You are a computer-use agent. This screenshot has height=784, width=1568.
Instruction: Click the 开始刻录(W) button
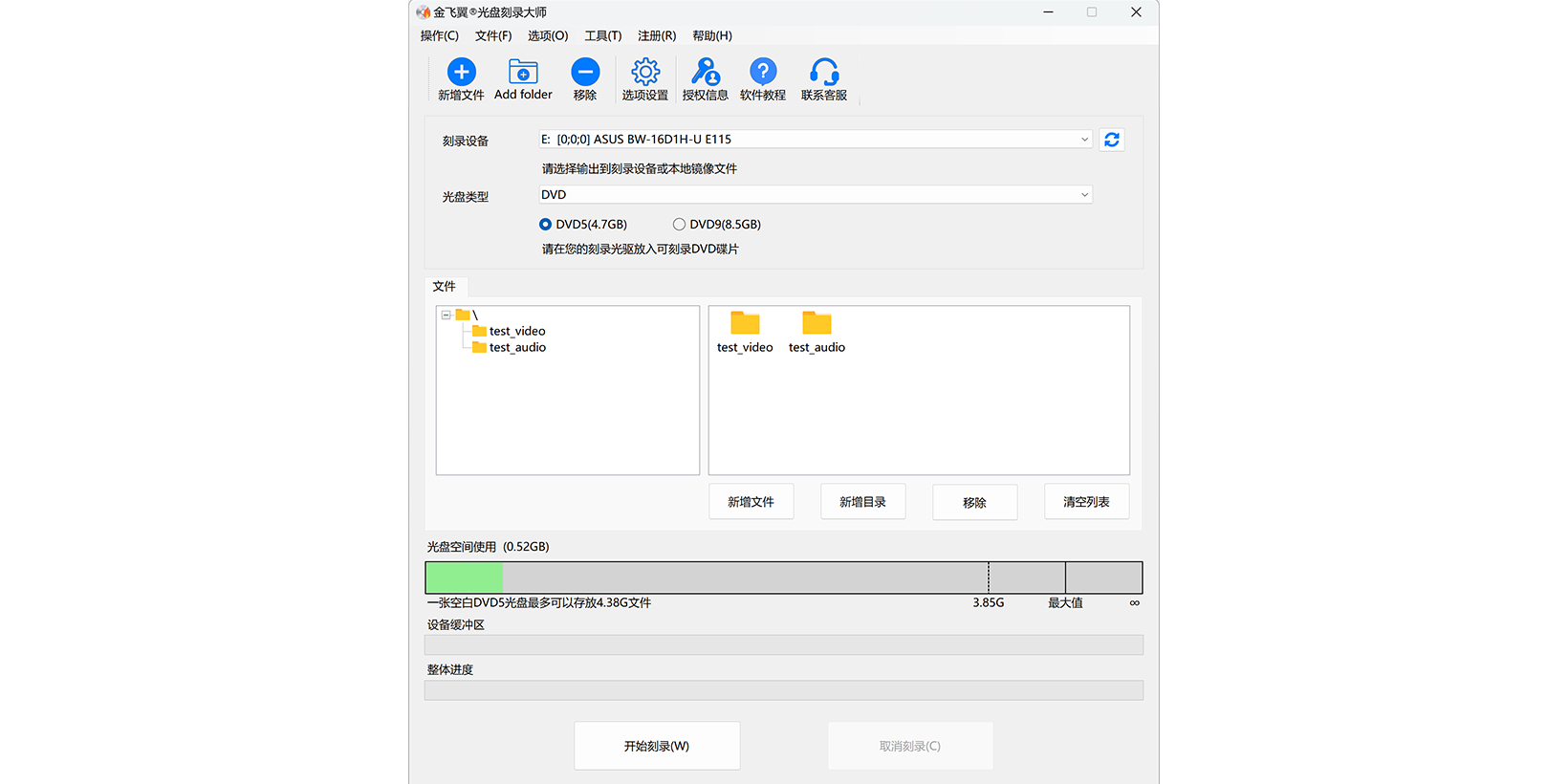[657, 746]
